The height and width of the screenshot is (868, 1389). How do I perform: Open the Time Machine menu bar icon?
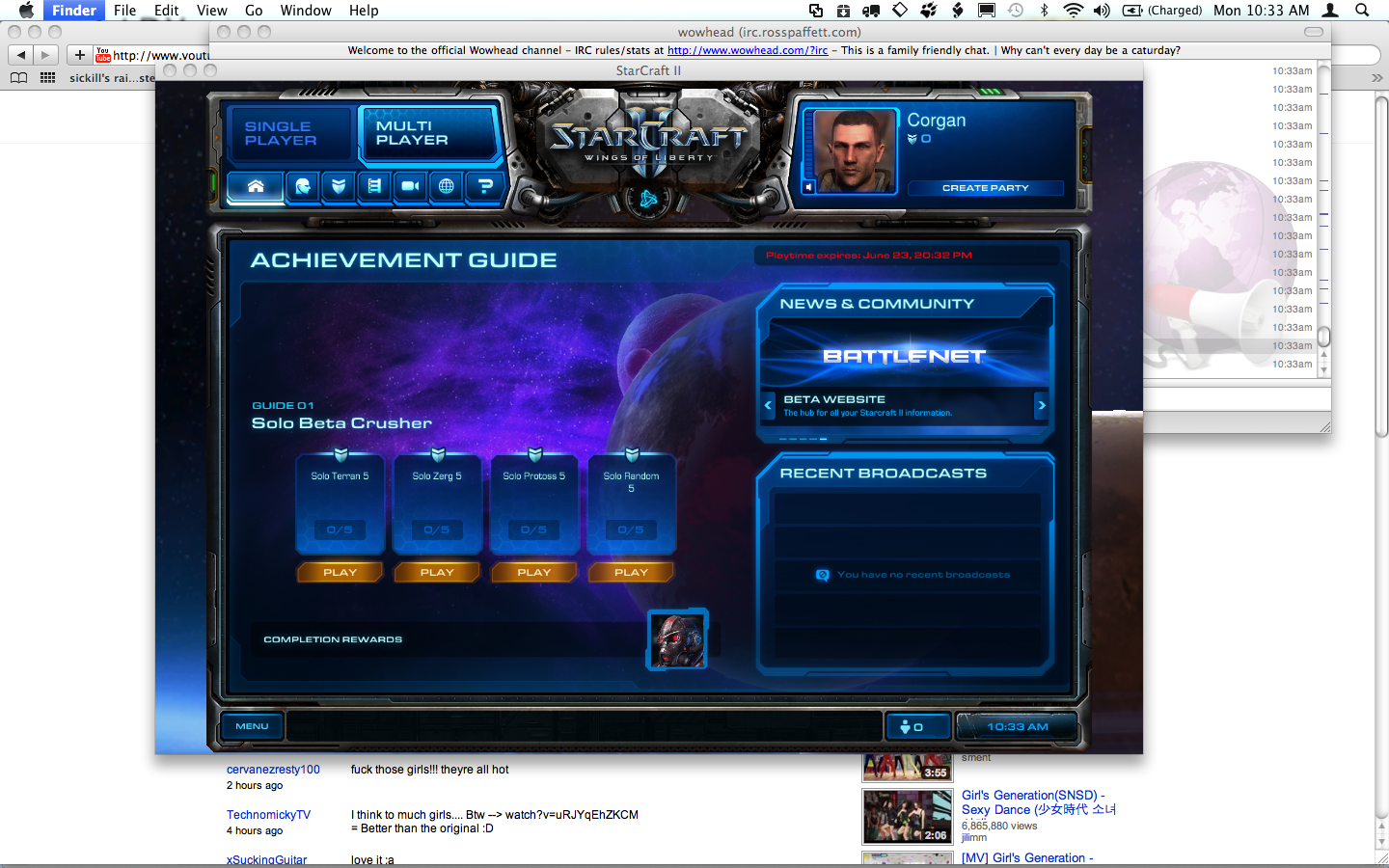tap(1016, 11)
